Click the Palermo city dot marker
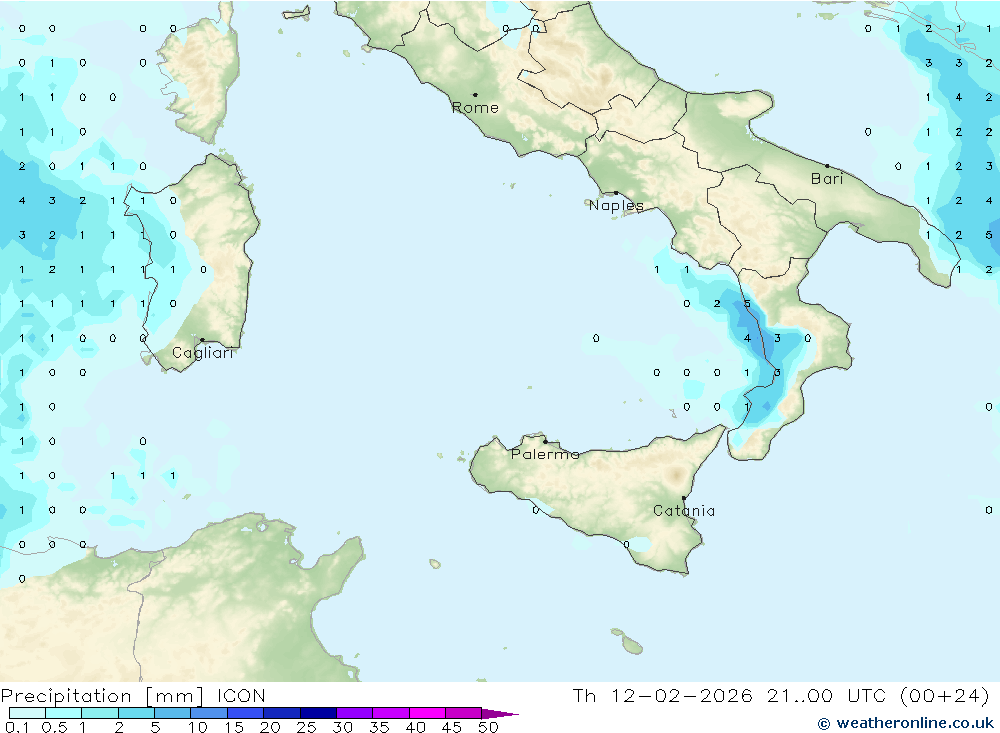The width and height of the screenshot is (1000, 733). point(545,441)
